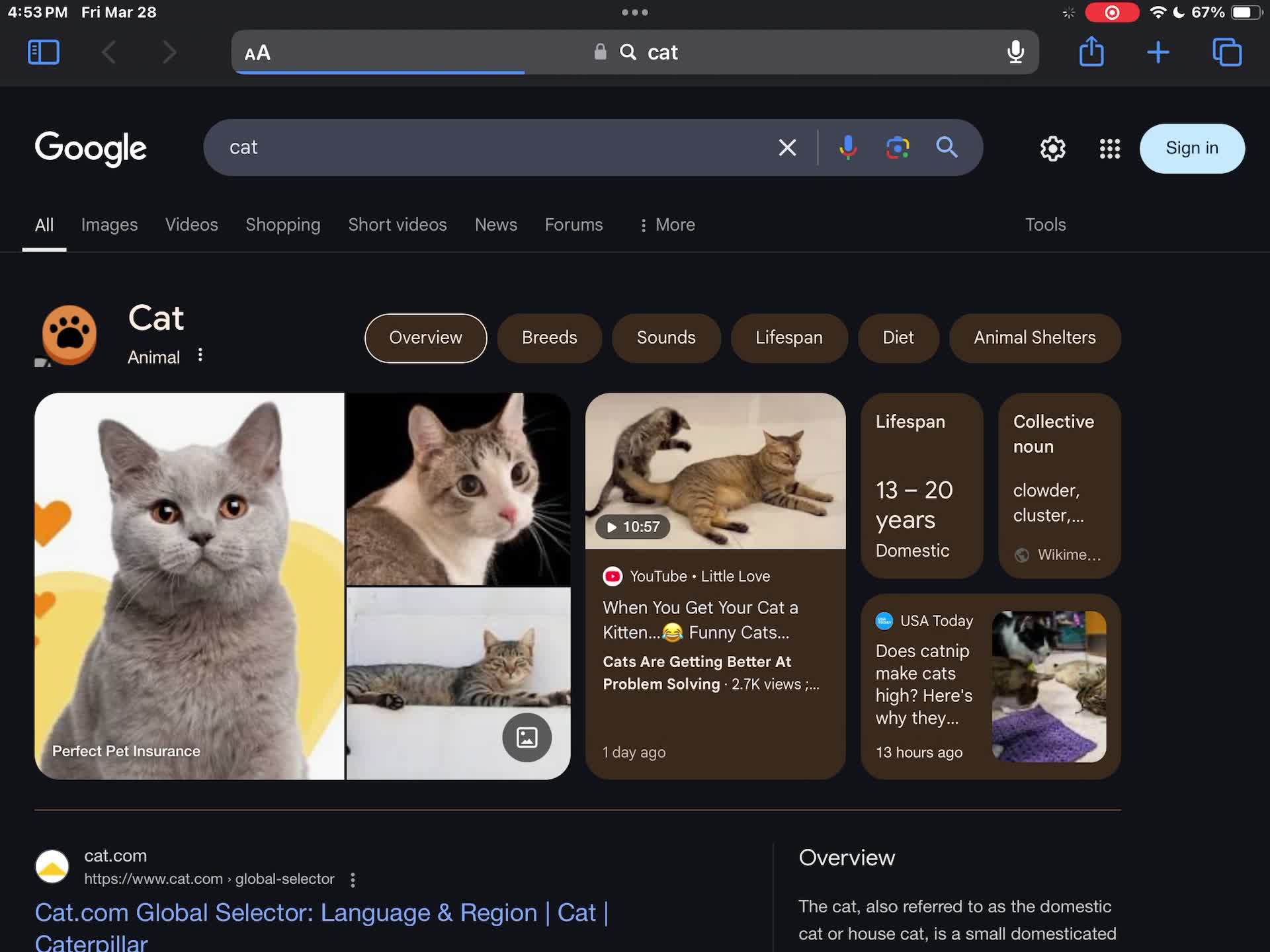Clear the Google search box text
Screen dimensions: 1270x952
pyautogui.click(x=787, y=147)
